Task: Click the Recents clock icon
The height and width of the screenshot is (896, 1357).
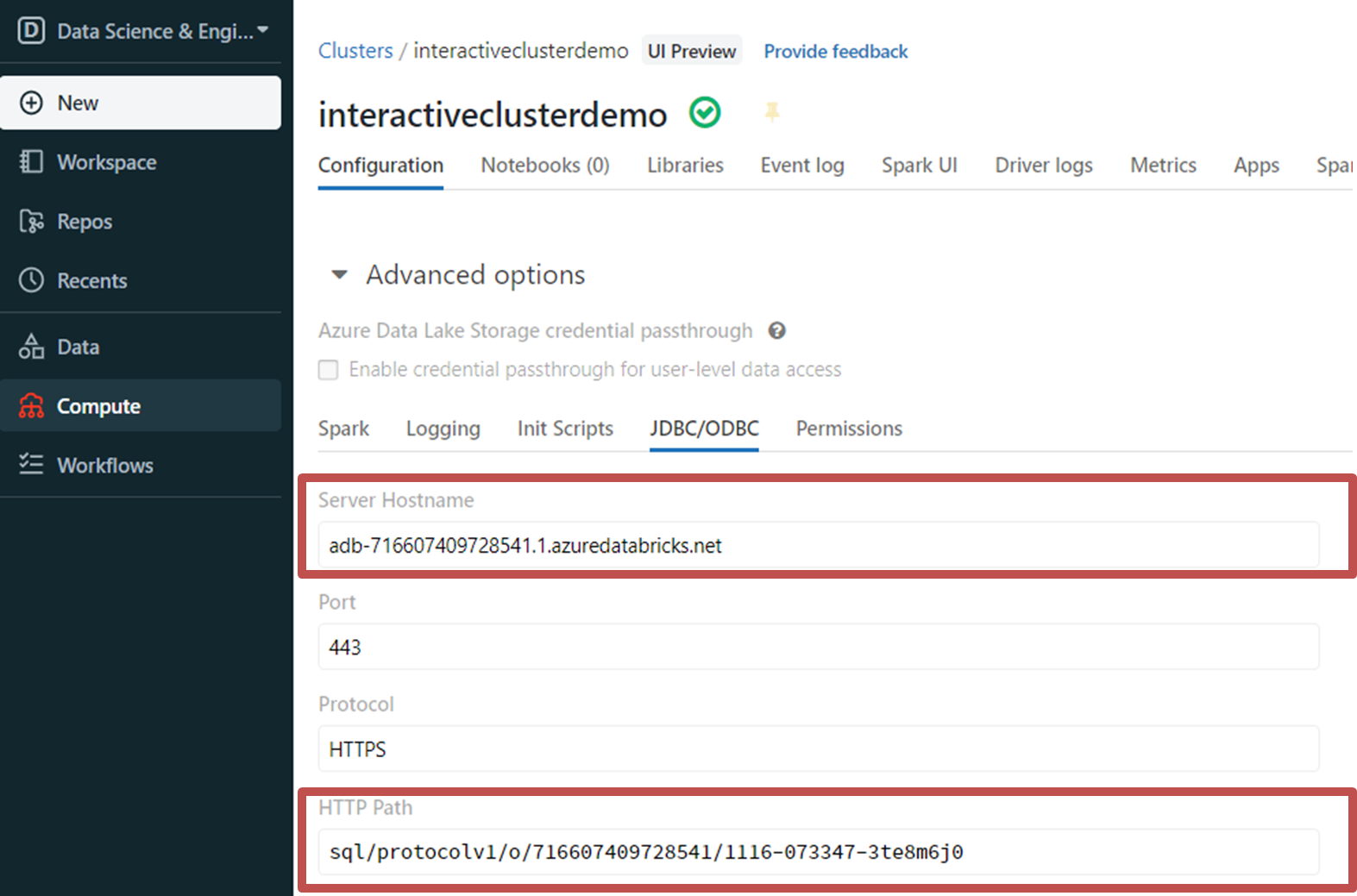Action: (x=31, y=280)
